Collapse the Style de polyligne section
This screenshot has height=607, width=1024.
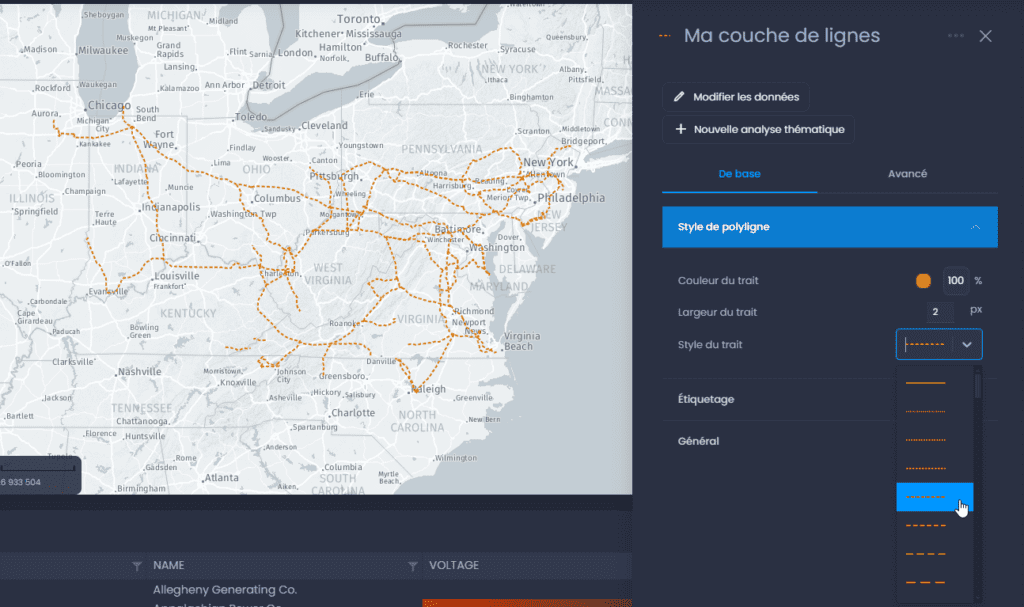pyautogui.click(x=830, y=227)
